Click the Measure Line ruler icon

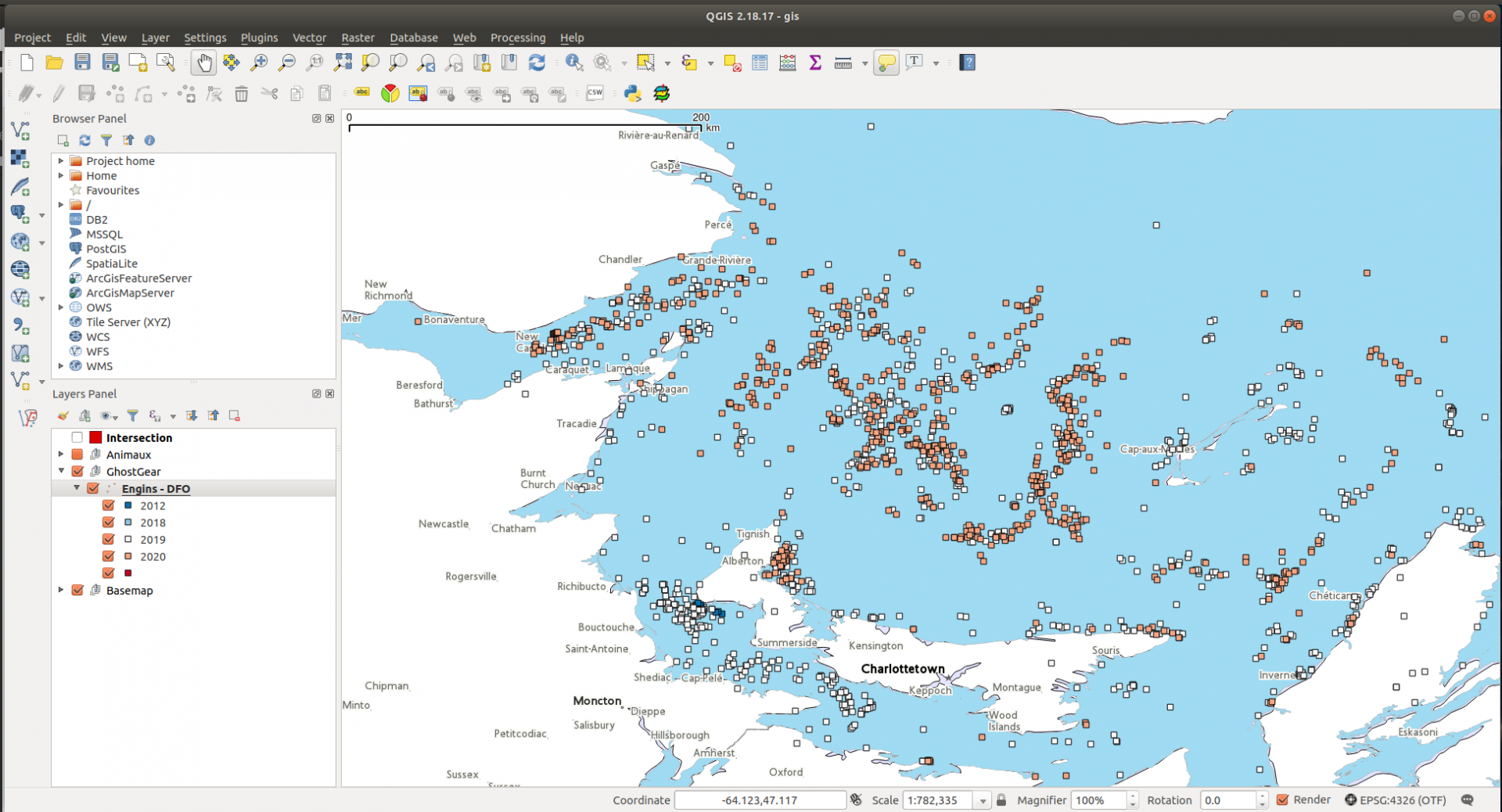click(843, 63)
